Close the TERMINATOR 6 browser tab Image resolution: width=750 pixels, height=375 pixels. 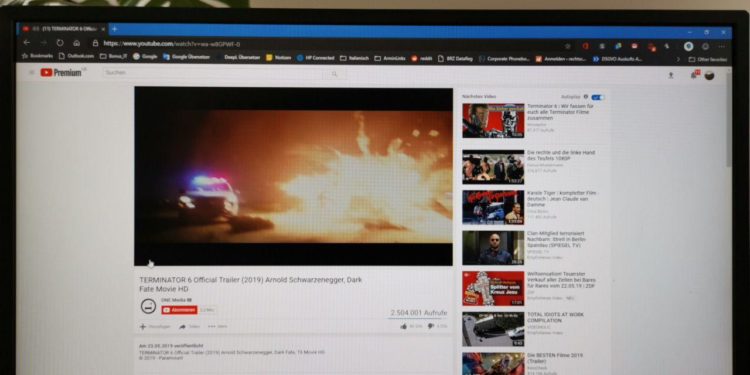tap(103, 29)
